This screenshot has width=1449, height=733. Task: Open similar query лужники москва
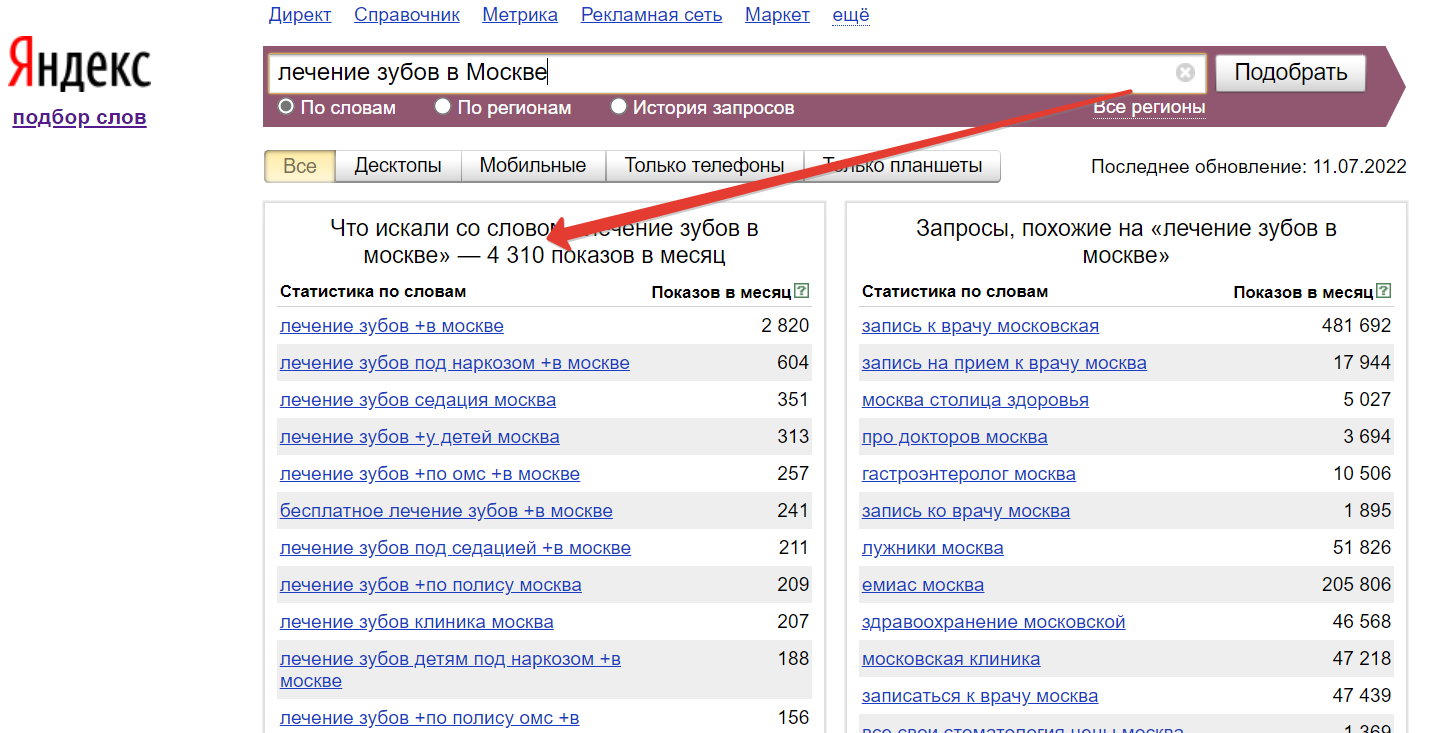tap(933, 548)
